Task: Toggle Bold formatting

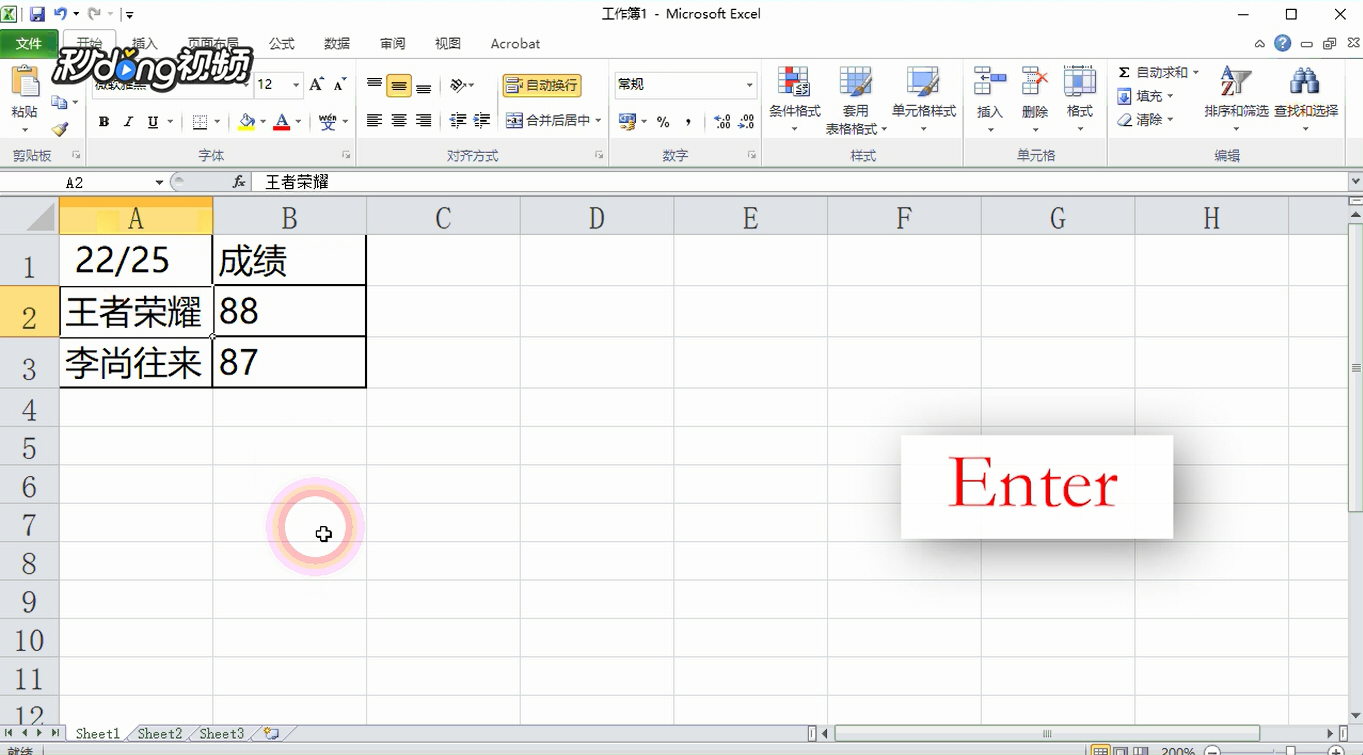Action: [104, 122]
